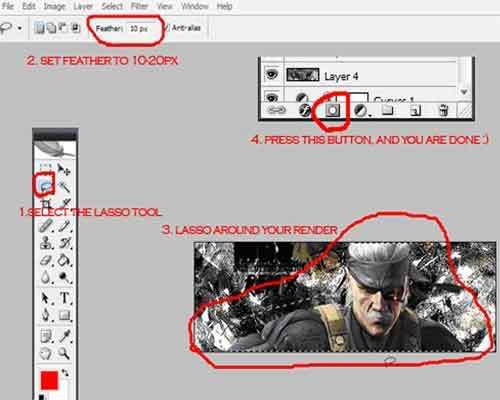Select the Healing Brush tool
Viewport: 500px width, 400px height.
[x=46, y=226]
